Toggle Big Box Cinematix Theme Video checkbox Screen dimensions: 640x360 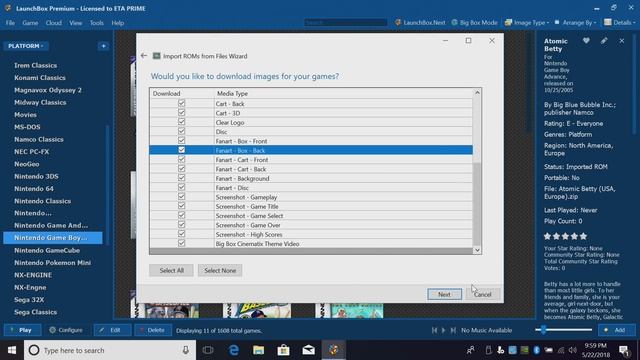click(x=182, y=243)
